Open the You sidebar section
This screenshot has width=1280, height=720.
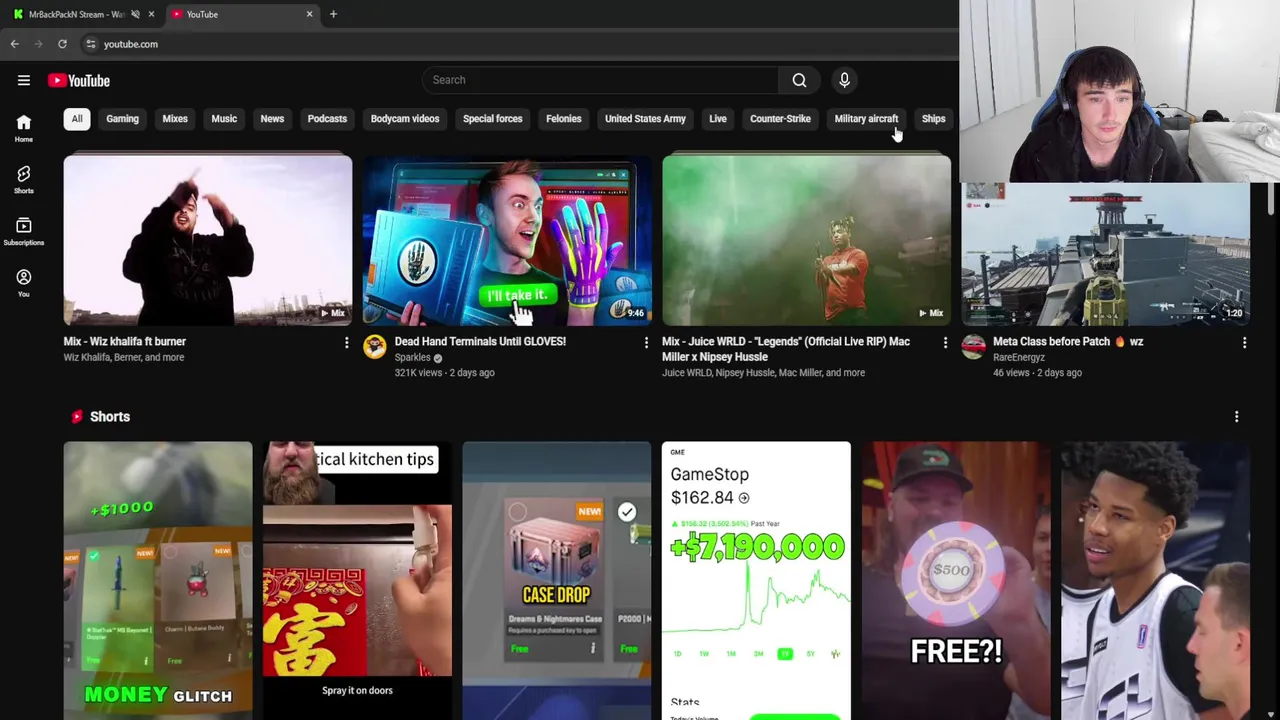pyautogui.click(x=24, y=283)
